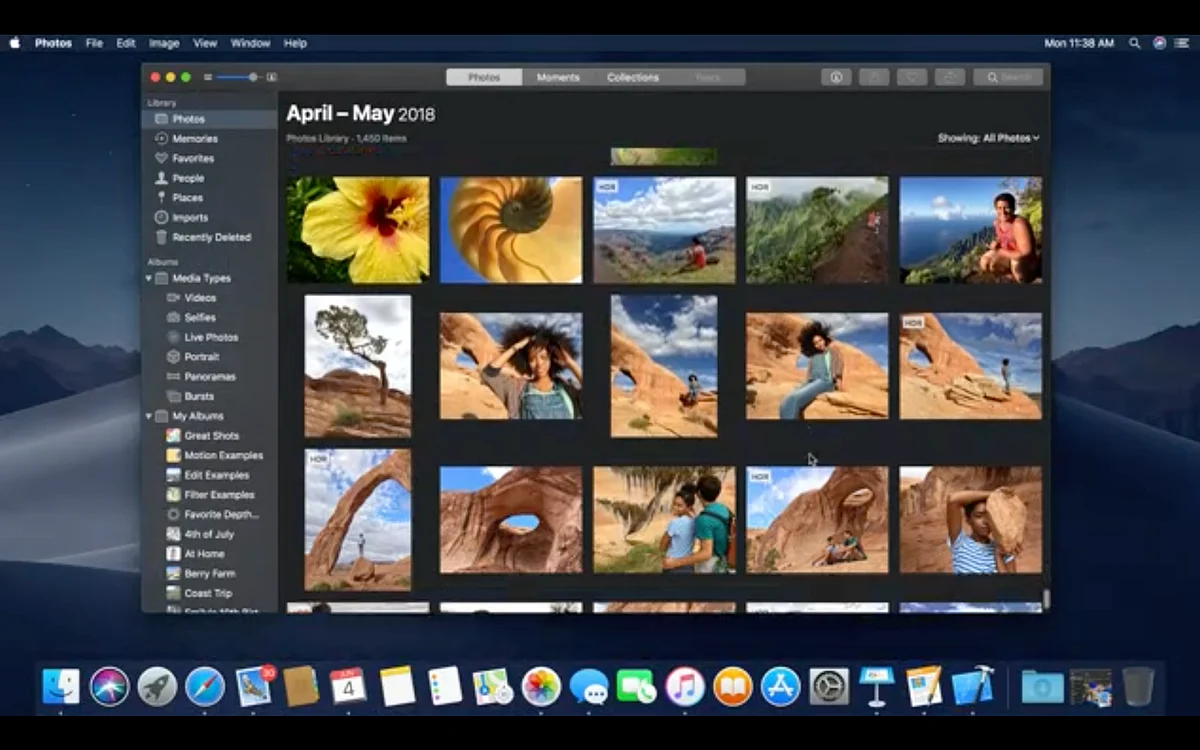Click the Share button in the toolbar
Viewport: 1200px width, 750px height.
click(x=874, y=77)
